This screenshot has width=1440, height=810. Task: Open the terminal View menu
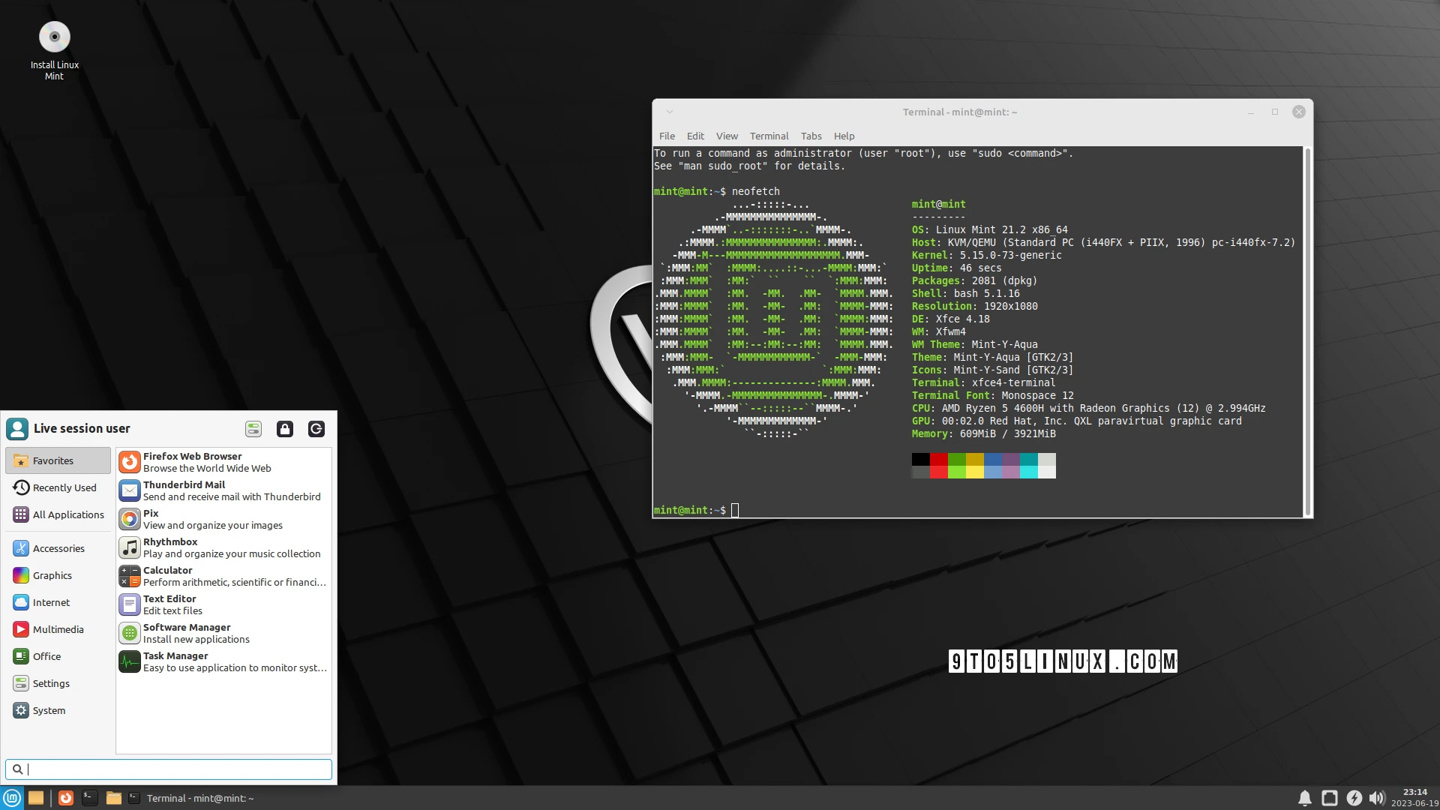pos(727,136)
